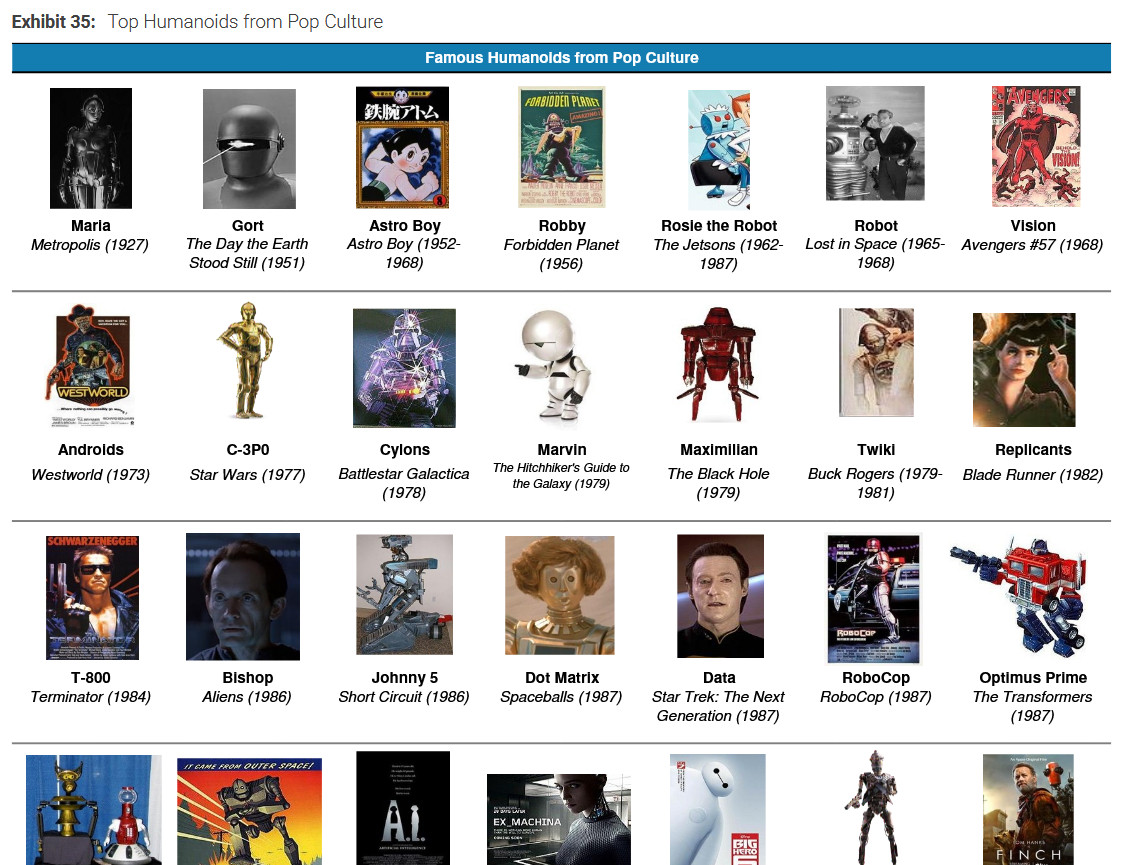Open the Twiki Buck Rogers picture

(x=876, y=363)
